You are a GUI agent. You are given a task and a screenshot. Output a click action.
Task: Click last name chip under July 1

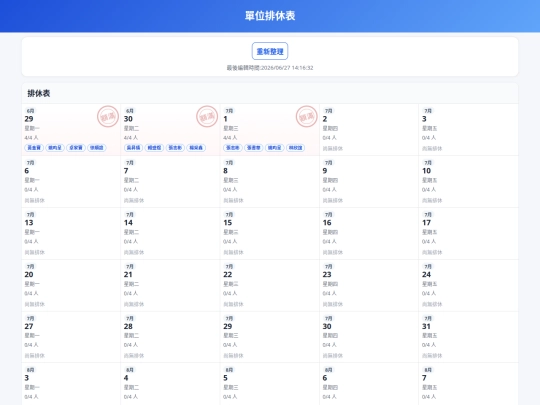click(295, 148)
